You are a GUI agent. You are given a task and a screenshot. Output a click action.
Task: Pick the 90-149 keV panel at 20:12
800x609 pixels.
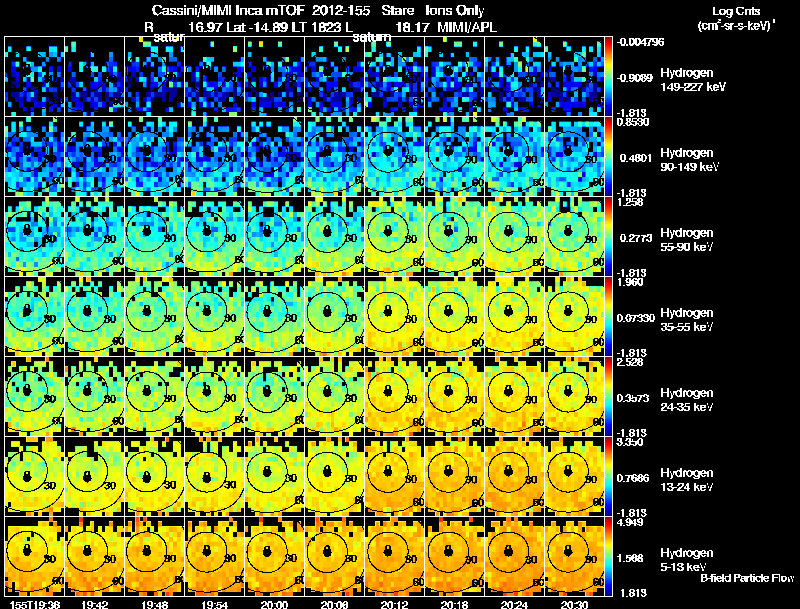pyautogui.click(x=394, y=157)
